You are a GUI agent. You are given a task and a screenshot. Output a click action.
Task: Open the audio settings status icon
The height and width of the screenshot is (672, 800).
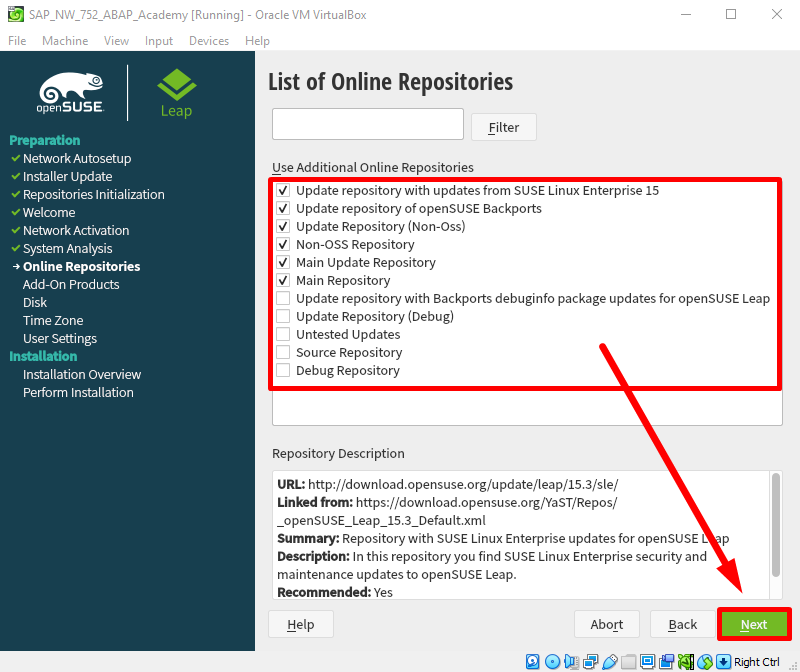pos(571,662)
